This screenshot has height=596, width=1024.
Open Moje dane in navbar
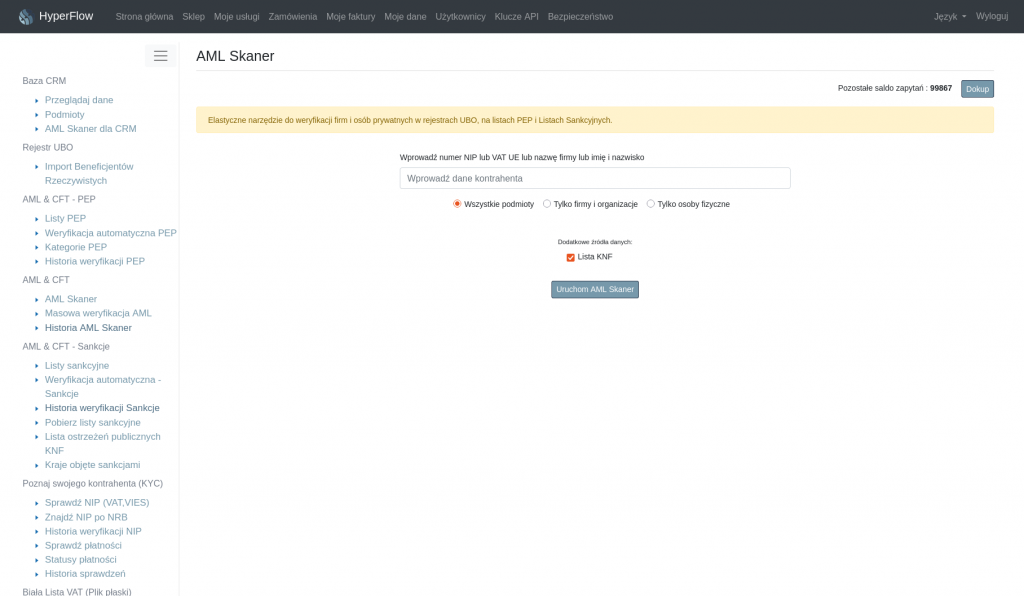(x=405, y=16)
